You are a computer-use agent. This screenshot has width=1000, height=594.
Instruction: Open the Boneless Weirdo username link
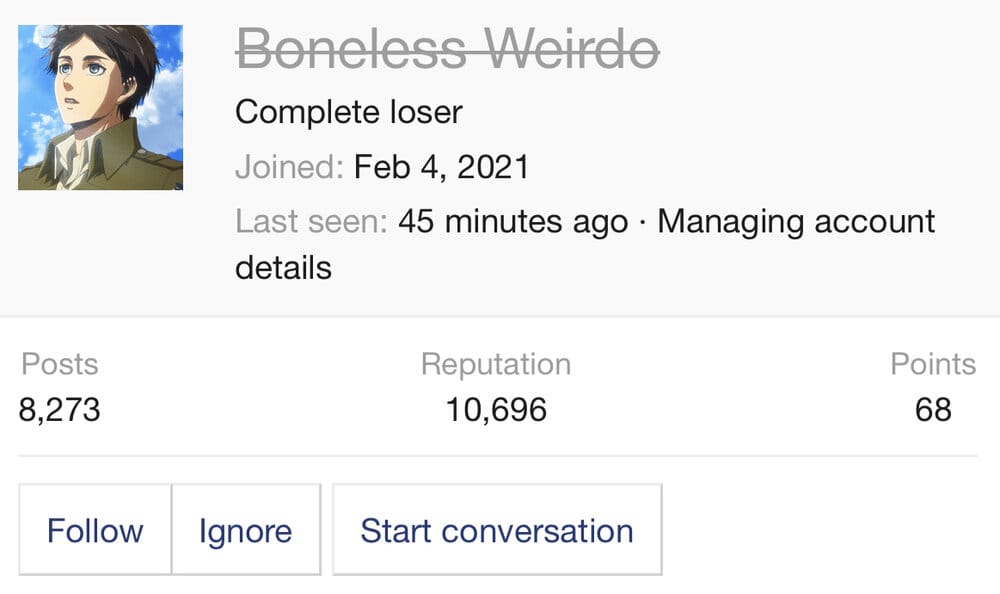click(x=447, y=49)
